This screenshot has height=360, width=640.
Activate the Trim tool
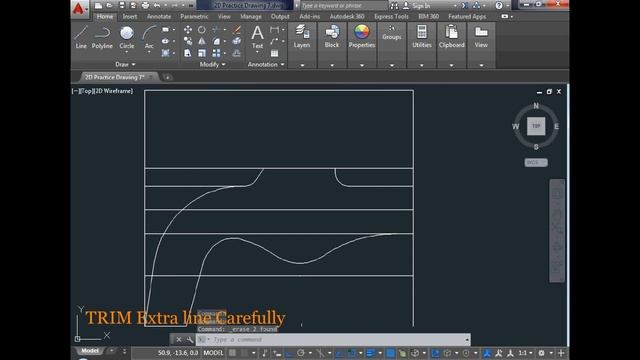tap(216, 30)
